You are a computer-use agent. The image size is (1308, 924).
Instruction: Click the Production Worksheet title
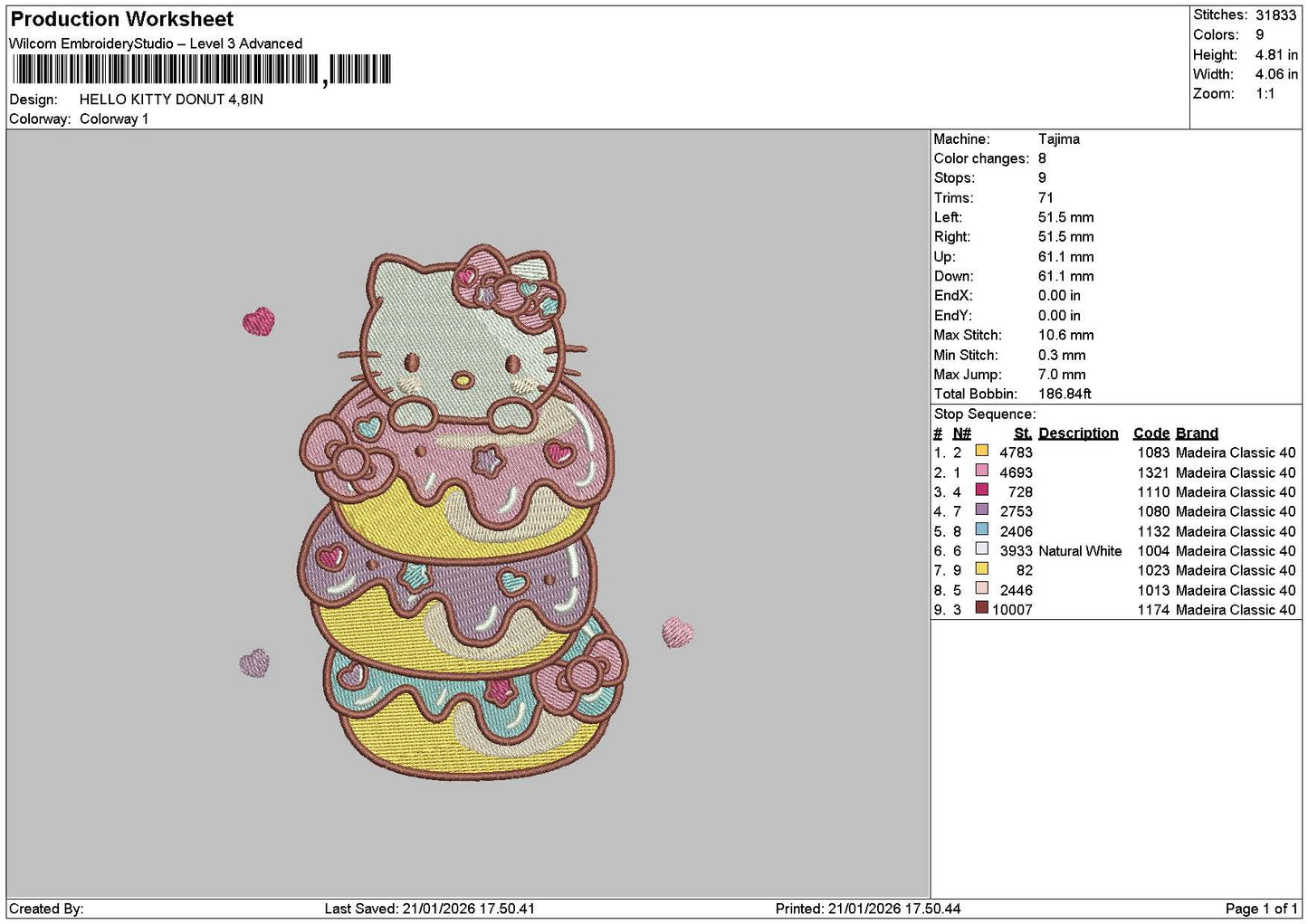(122, 19)
